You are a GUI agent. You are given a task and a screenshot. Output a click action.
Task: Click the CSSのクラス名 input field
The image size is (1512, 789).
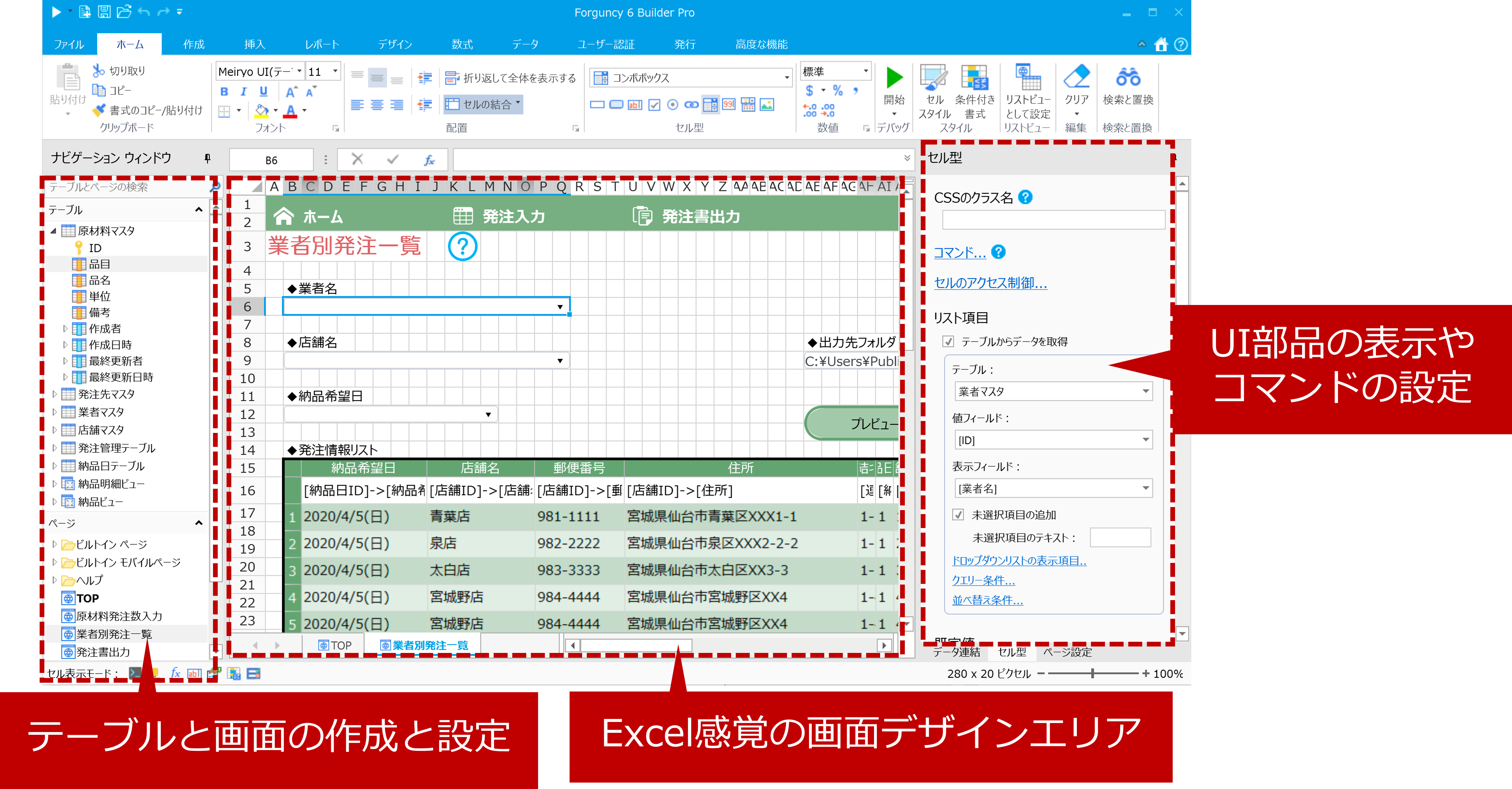tap(1053, 219)
